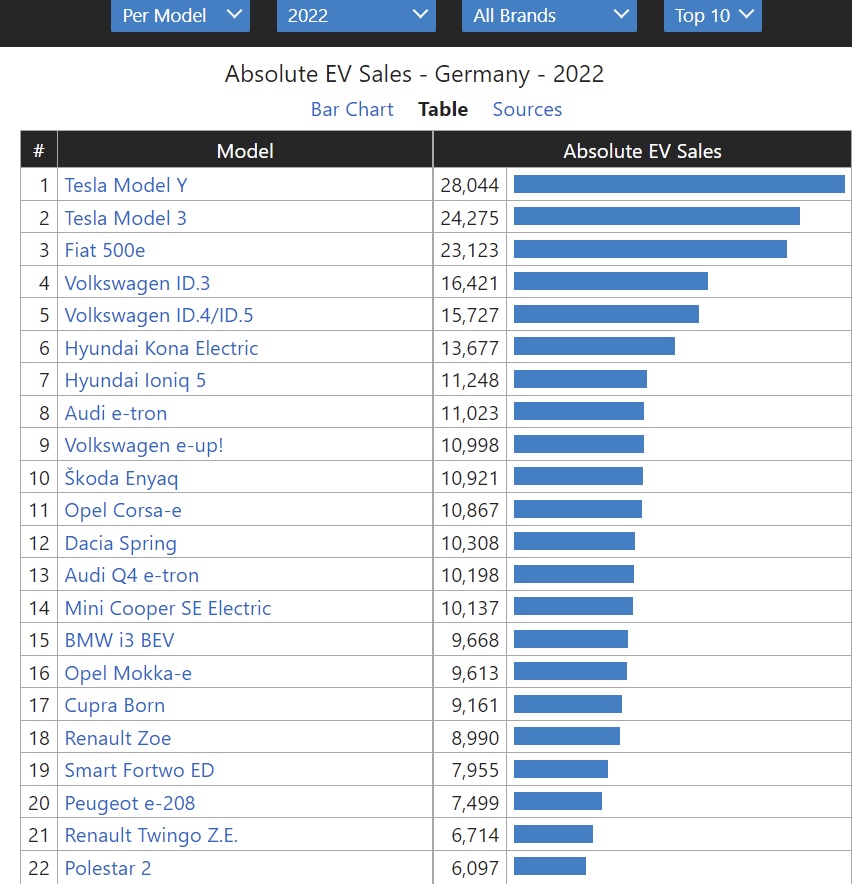Open the Per Model dropdown

[x=180, y=16]
